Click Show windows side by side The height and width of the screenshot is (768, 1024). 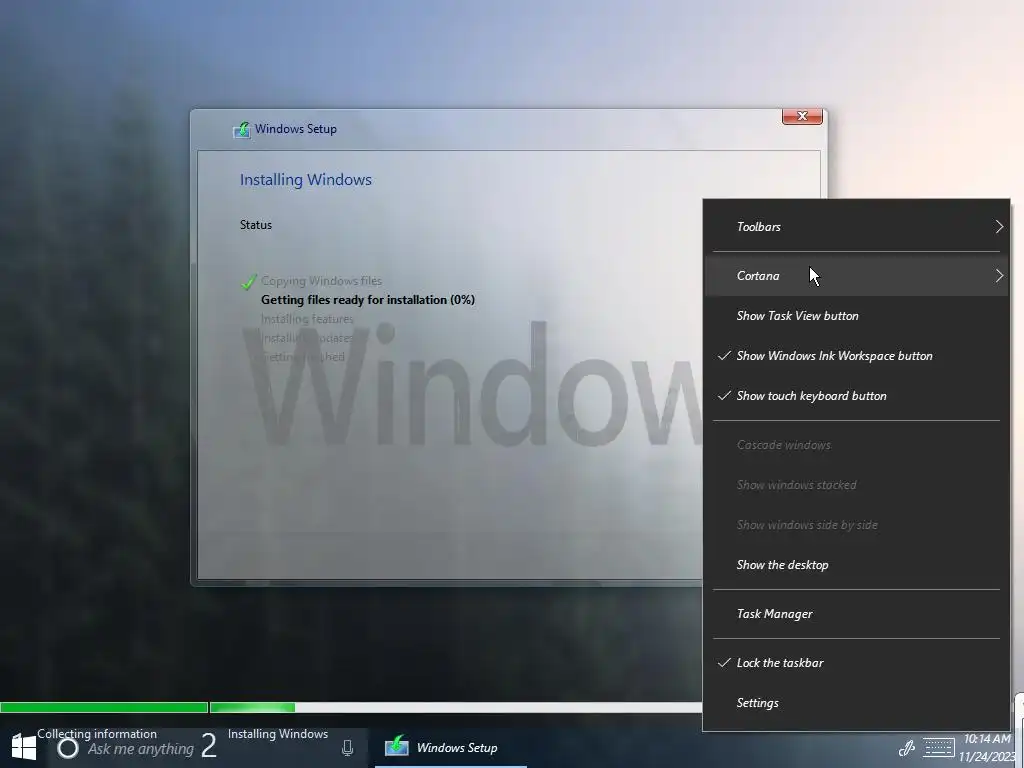[x=856, y=525]
